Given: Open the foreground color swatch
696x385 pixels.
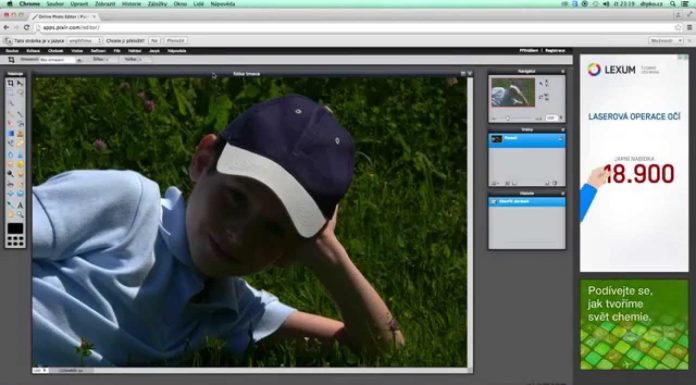Looking at the screenshot, I should coord(15,228).
